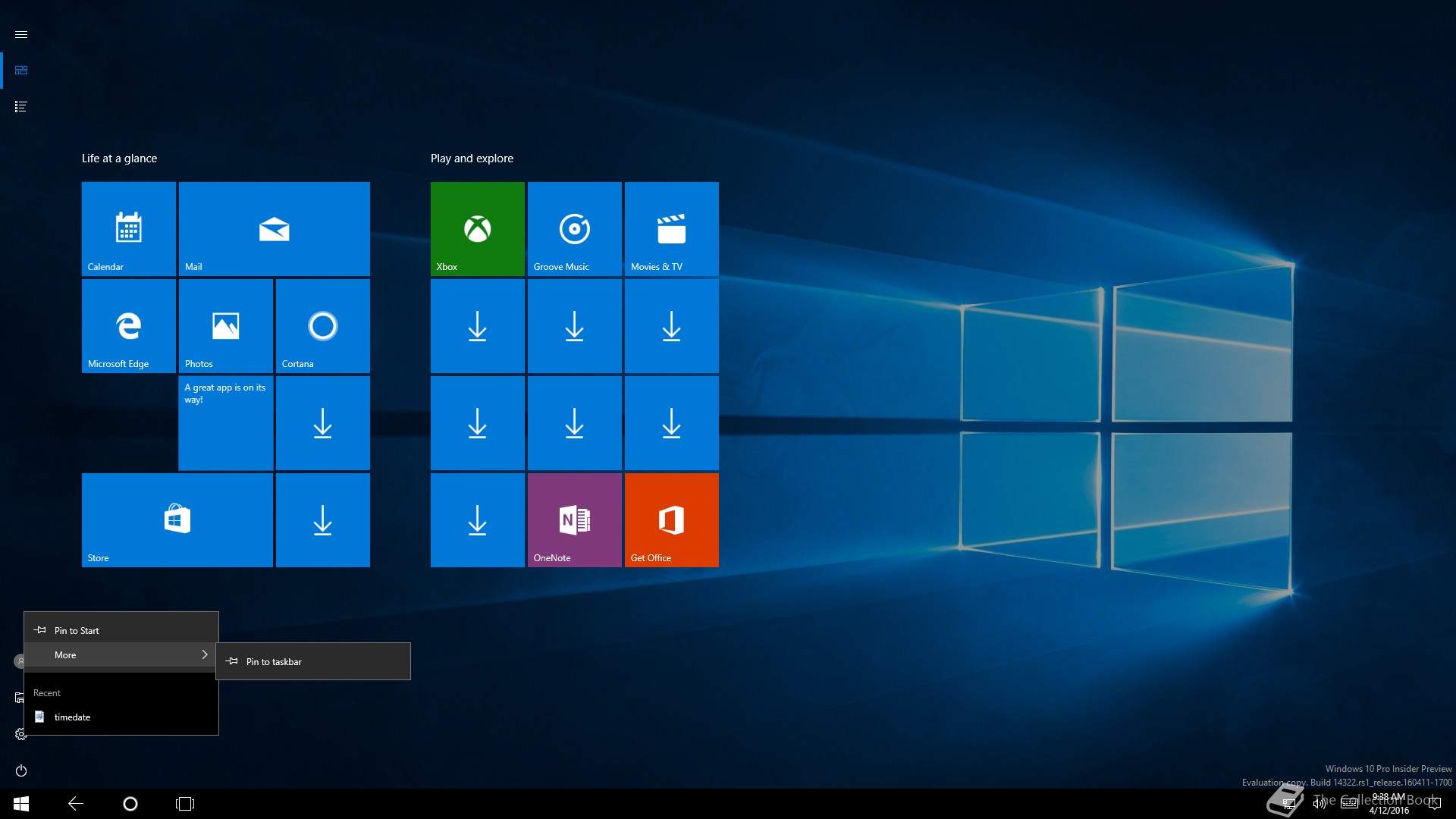Open the Microsoft Edge tile
Viewport: 1456px width, 819px height.
pos(129,326)
